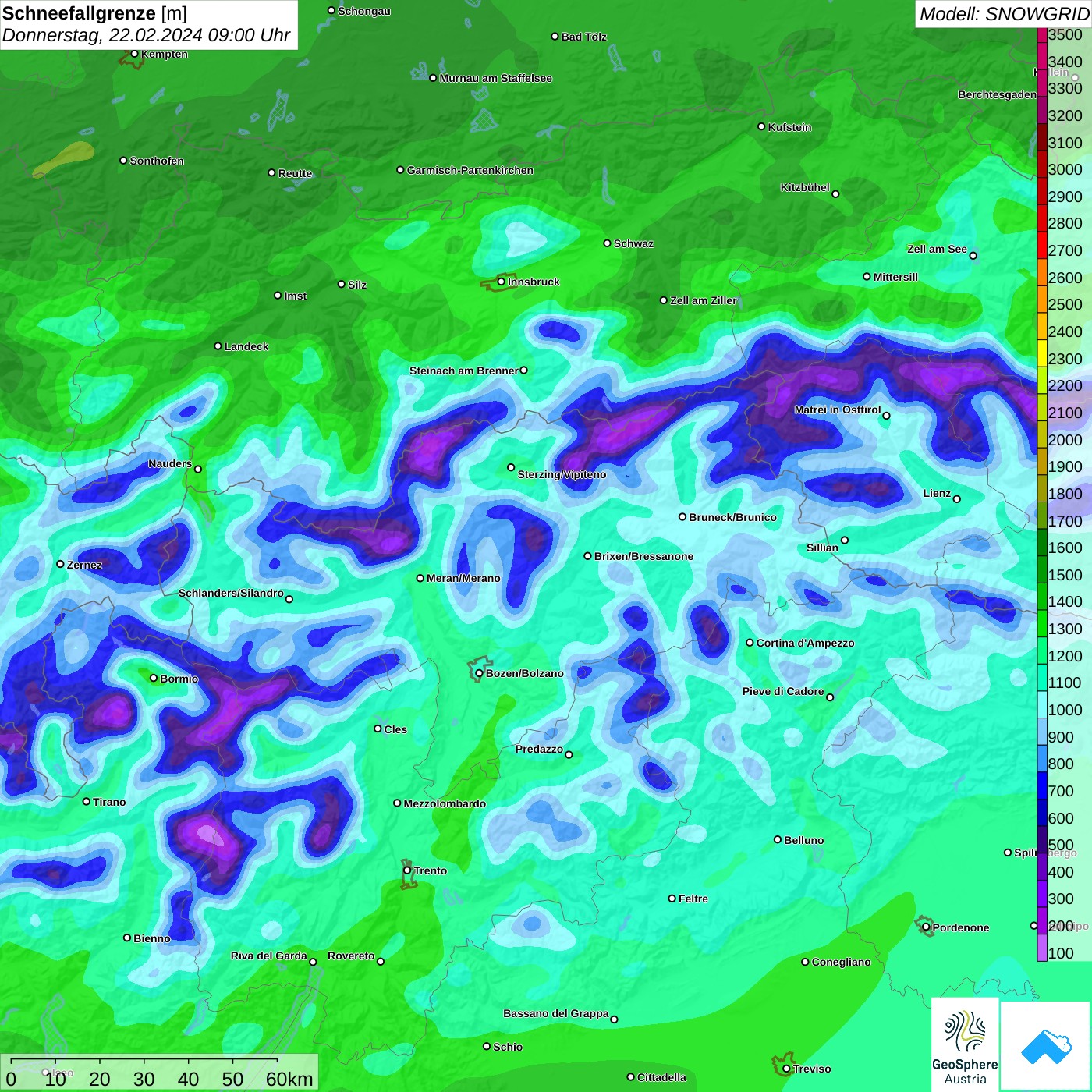Click the Tirano city label
The image size is (1092, 1092).
click(109, 802)
